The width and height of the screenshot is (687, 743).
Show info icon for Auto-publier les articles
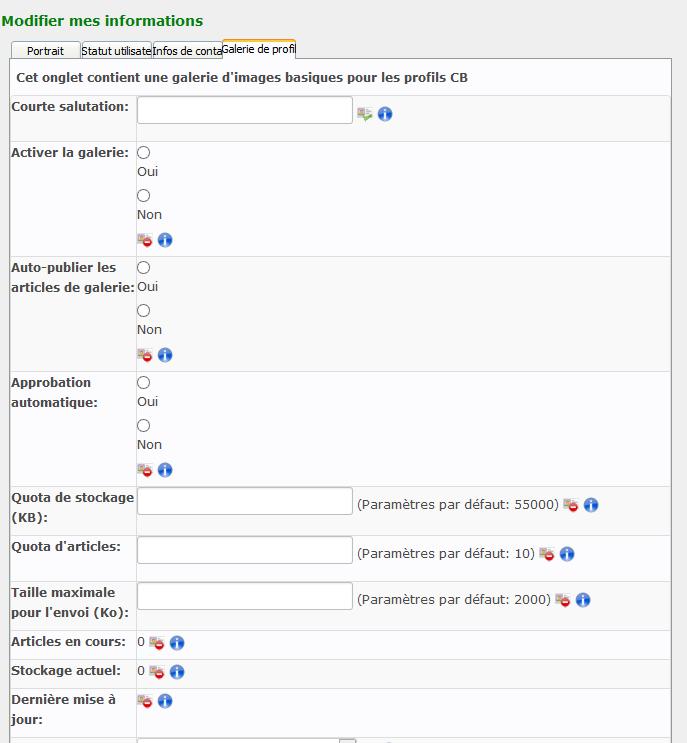(x=165, y=355)
